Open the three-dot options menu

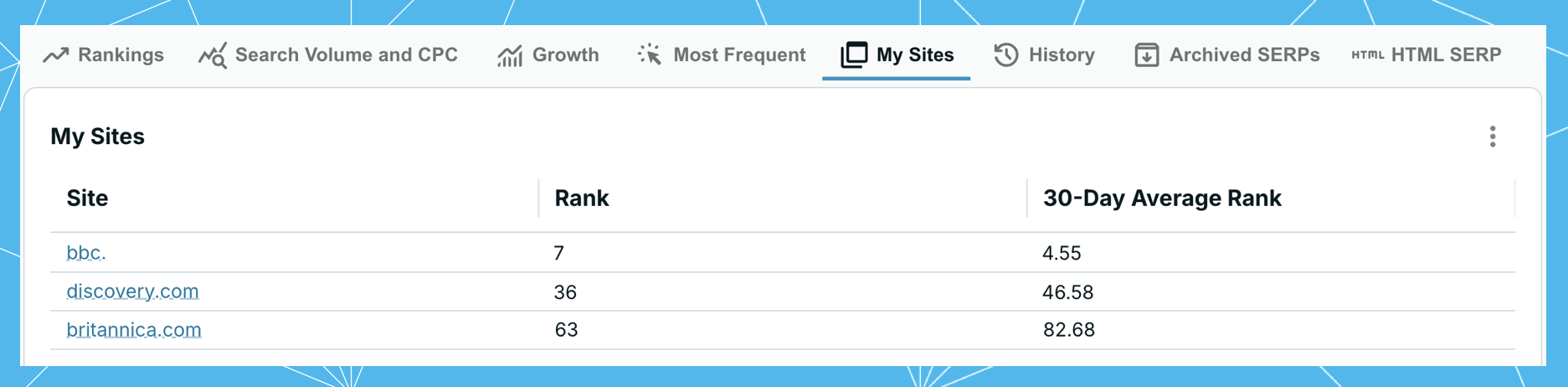tap(1493, 137)
